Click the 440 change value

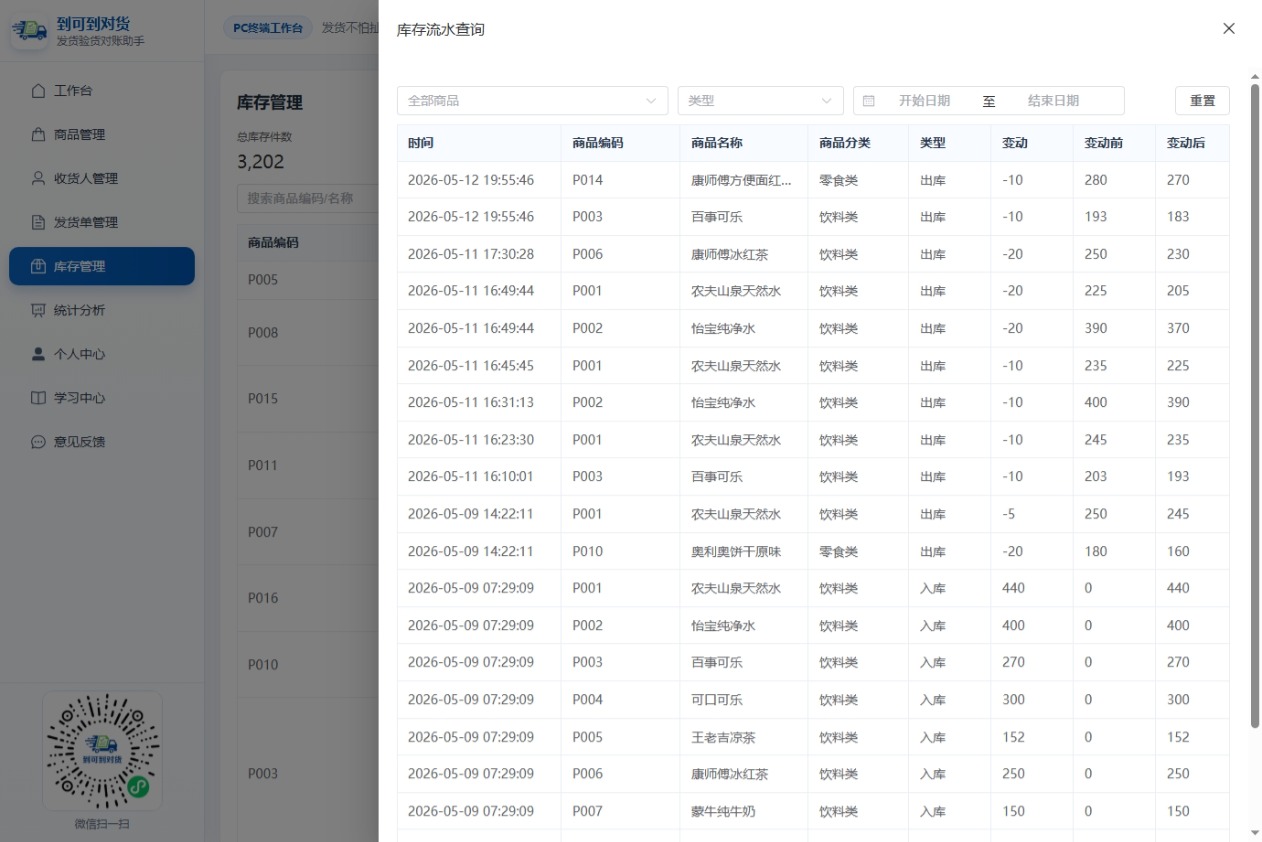(1014, 588)
